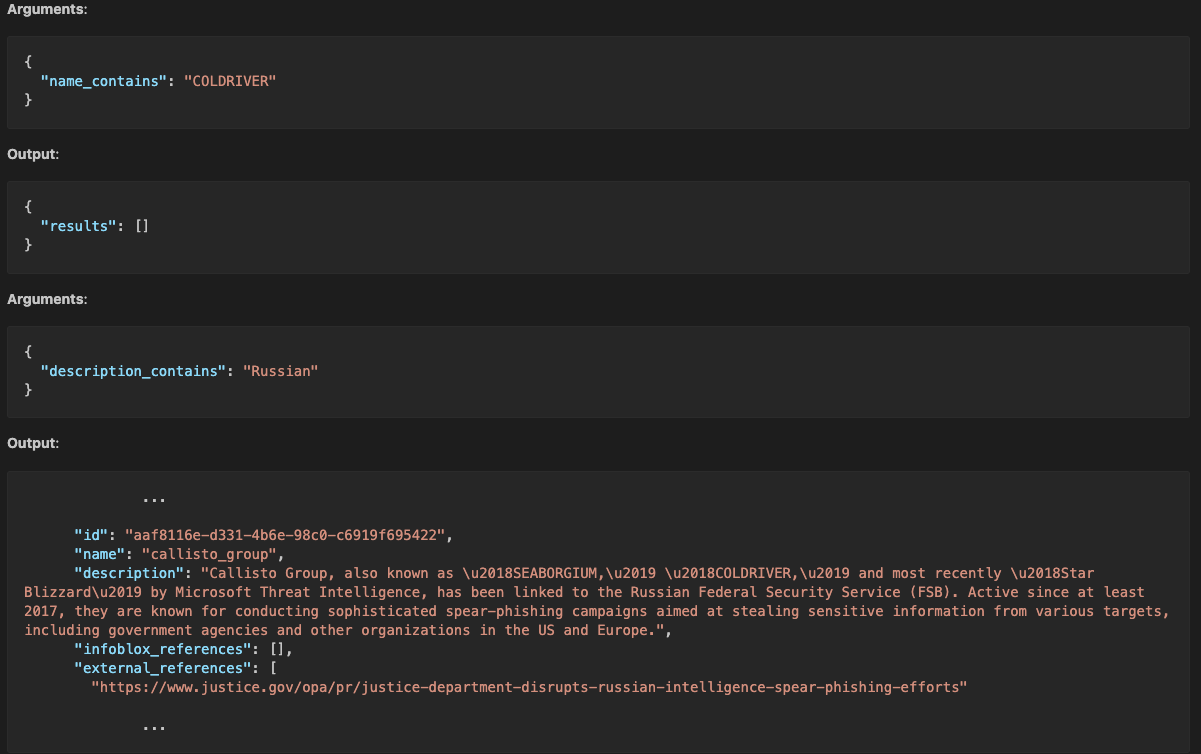The image size is (1201, 754).
Task: Click the ellipsis above the "id" line
Action: (x=153, y=497)
